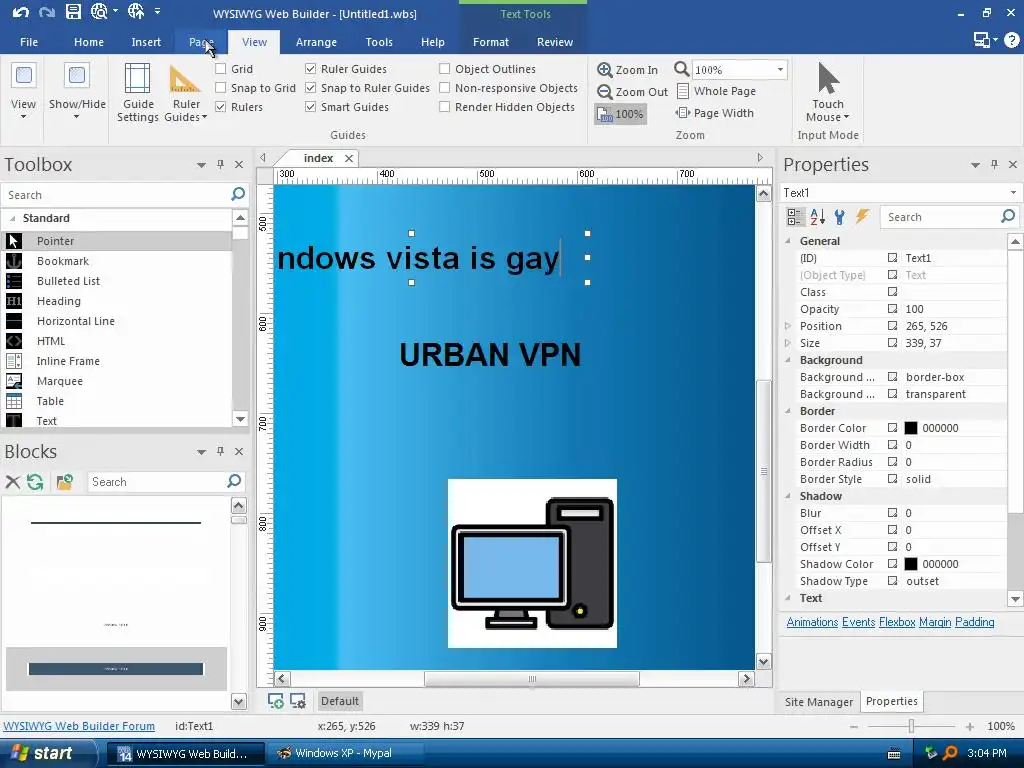This screenshot has width=1024, height=768.
Task: Select the Inline Frame tool
Action: click(117, 361)
